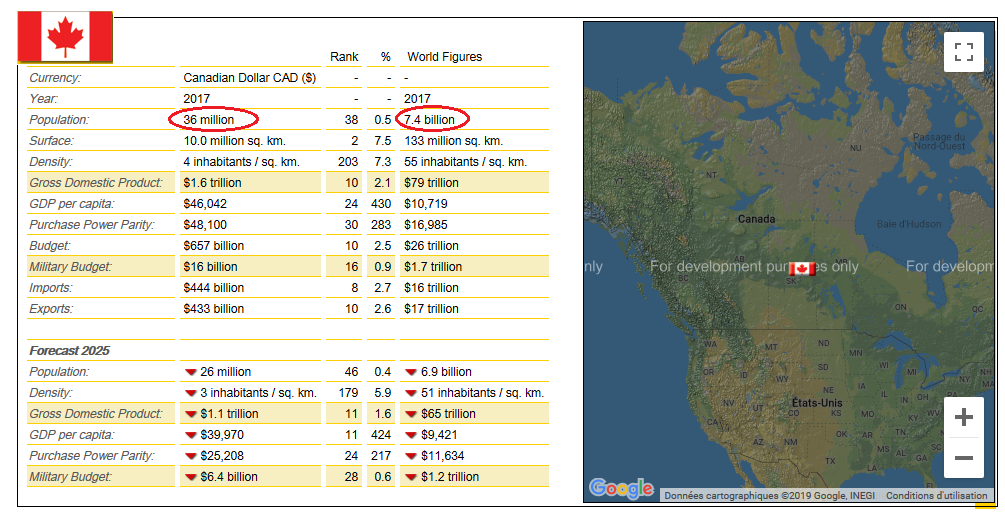Click the $16,985 world value

click(x=426, y=225)
